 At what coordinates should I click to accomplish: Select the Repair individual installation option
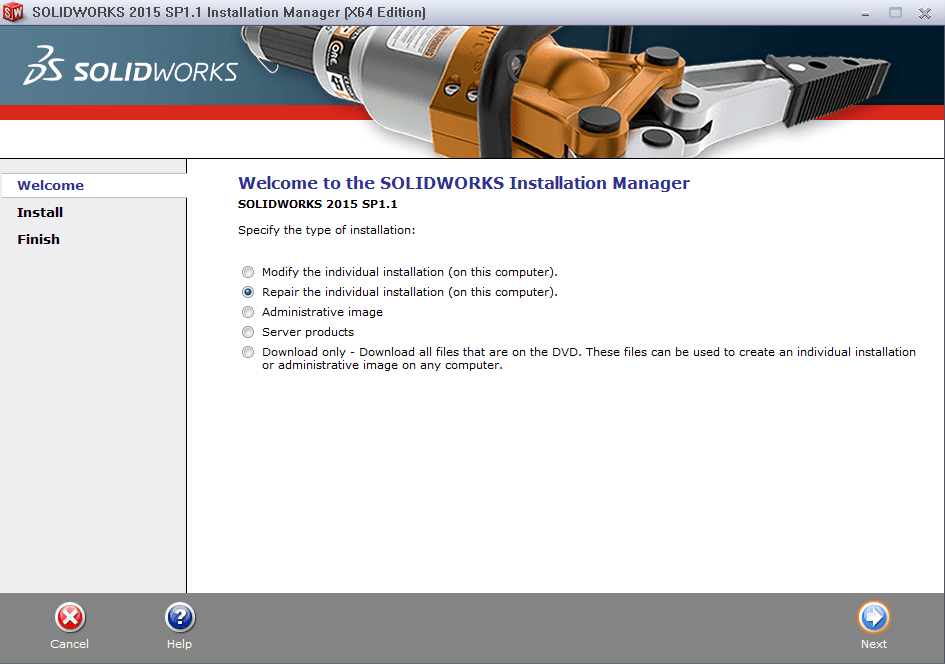pyautogui.click(x=247, y=291)
